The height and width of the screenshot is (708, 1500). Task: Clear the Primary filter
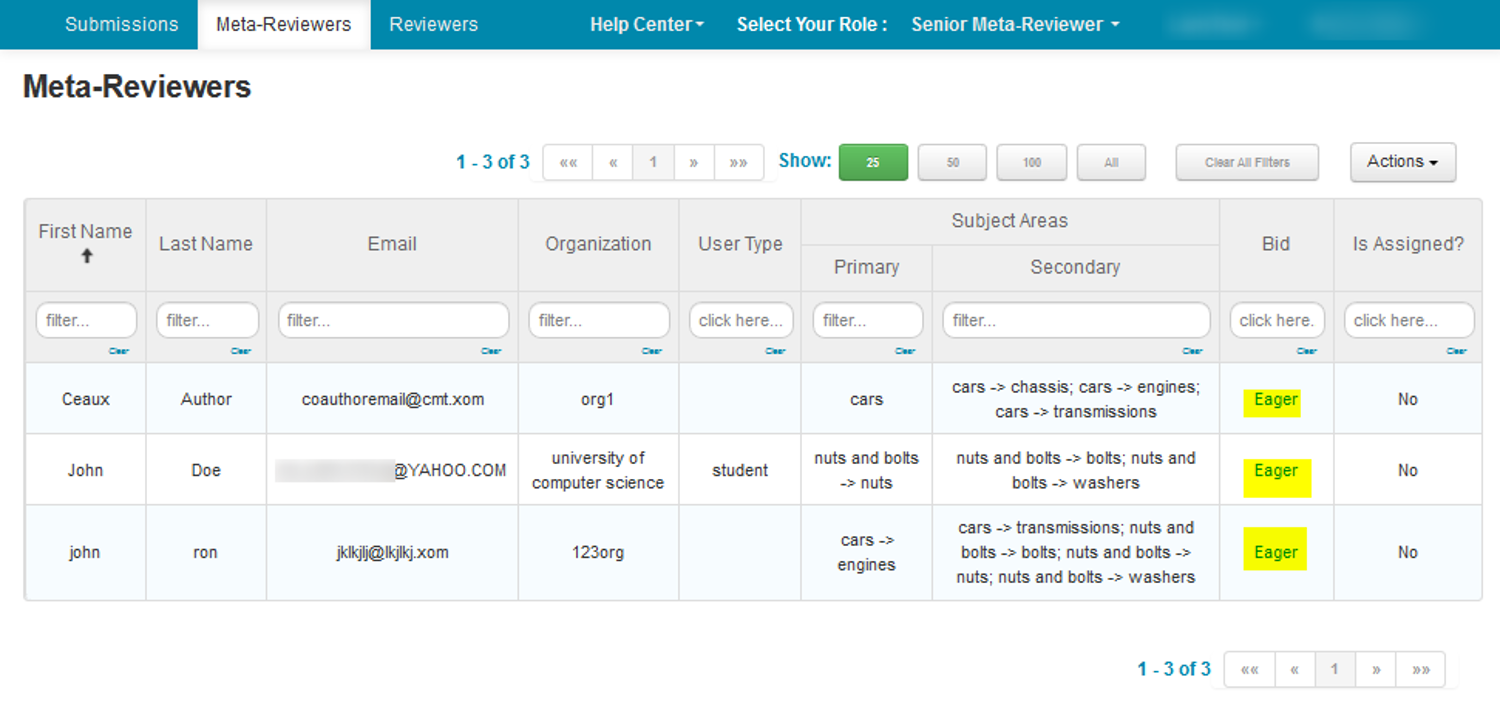pyautogui.click(x=905, y=351)
